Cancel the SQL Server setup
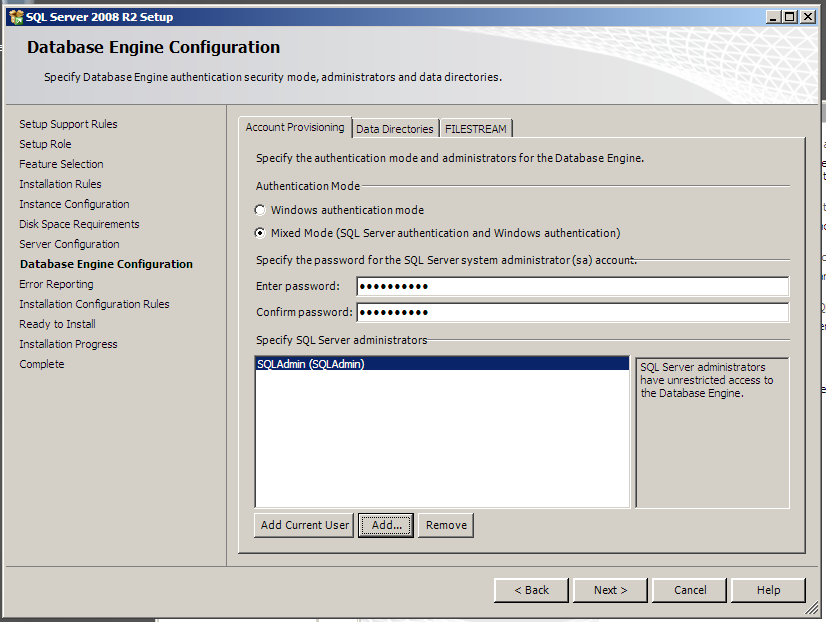 pyautogui.click(x=690, y=590)
